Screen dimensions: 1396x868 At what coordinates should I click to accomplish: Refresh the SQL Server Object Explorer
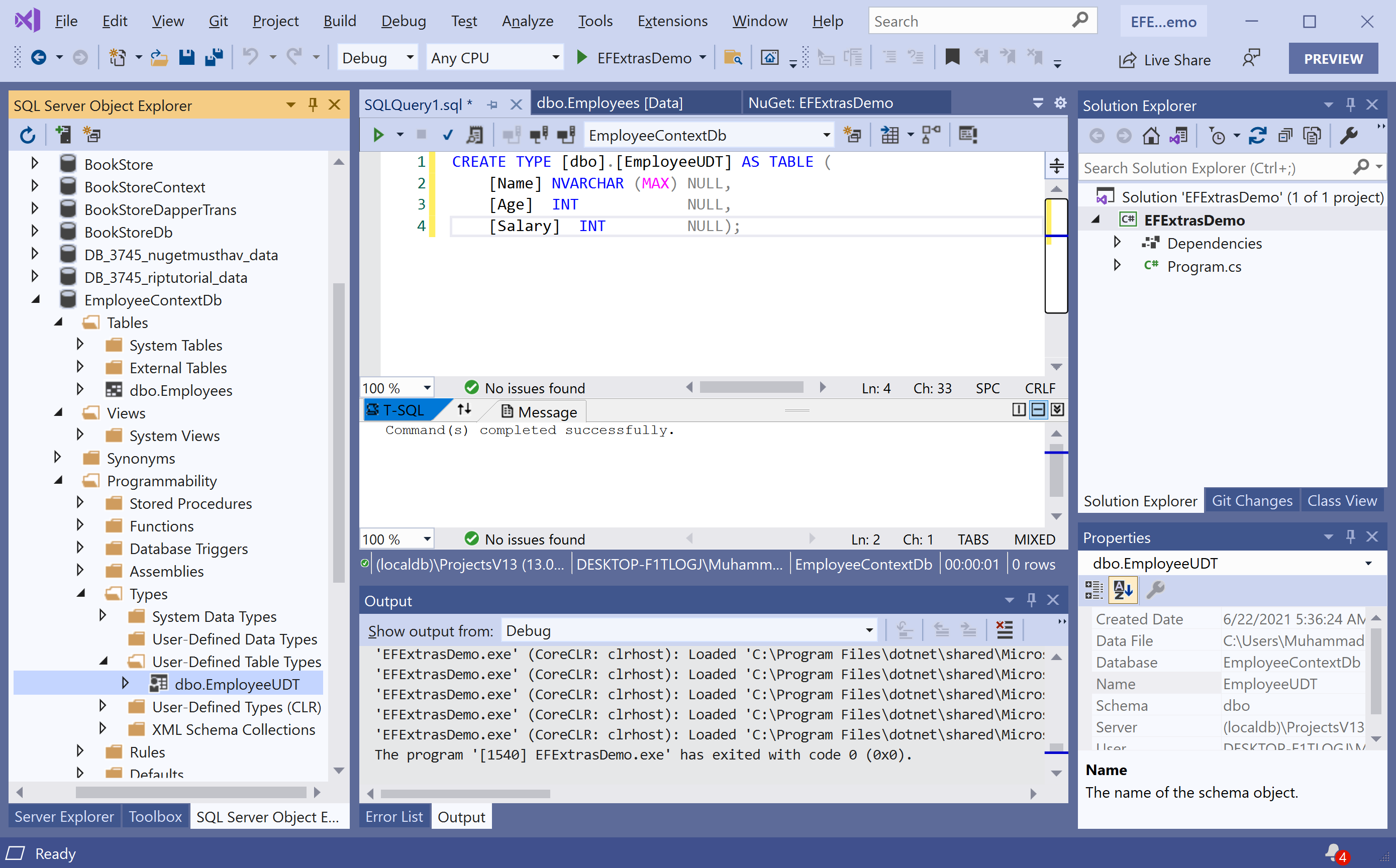click(x=28, y=136)
